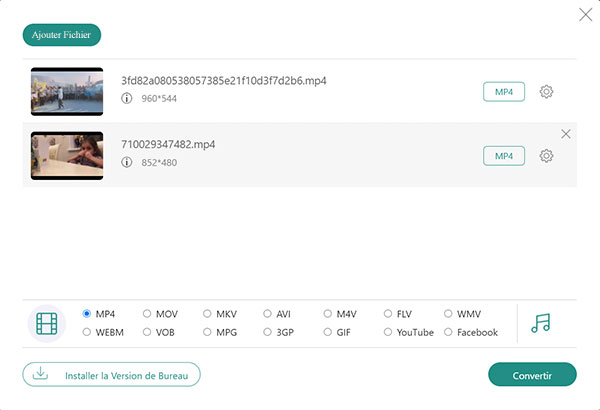The height and width of the screenshot is (410, 600).
Task: Click info icon beside 960*544 resolution
Action: (x=127, y=98)
